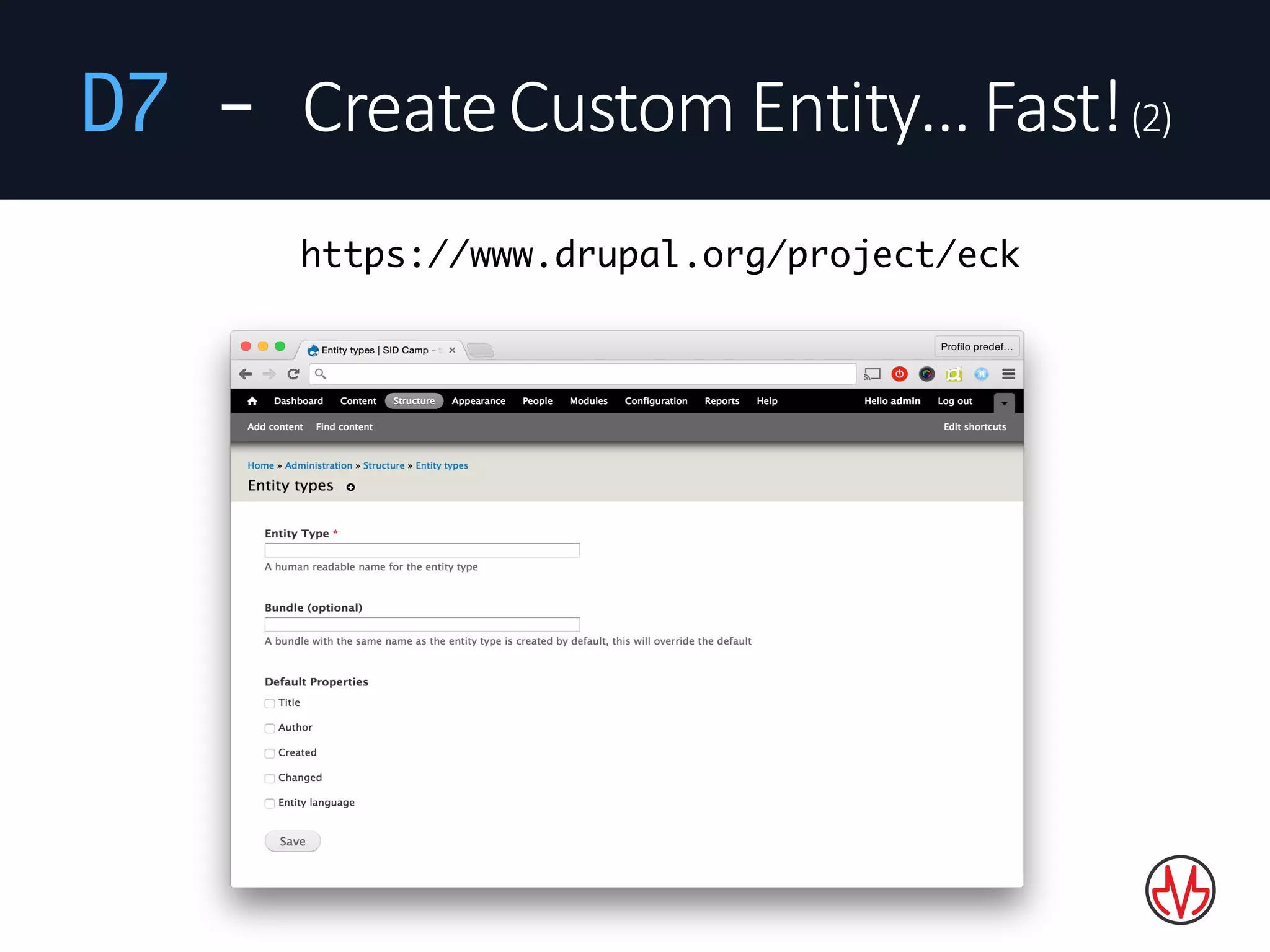The height and width of the screenshot is (952, 1270).
Task: Click the Add content shortcut
Action: point(275,426)
